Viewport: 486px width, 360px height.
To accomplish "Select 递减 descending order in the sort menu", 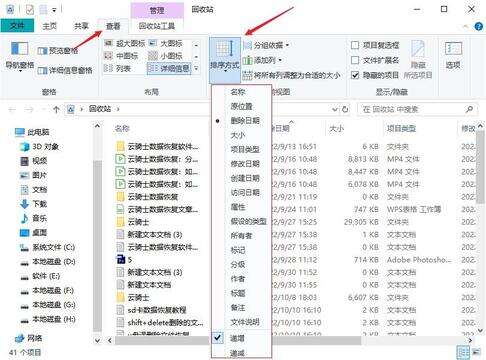I will click(241, 353).
